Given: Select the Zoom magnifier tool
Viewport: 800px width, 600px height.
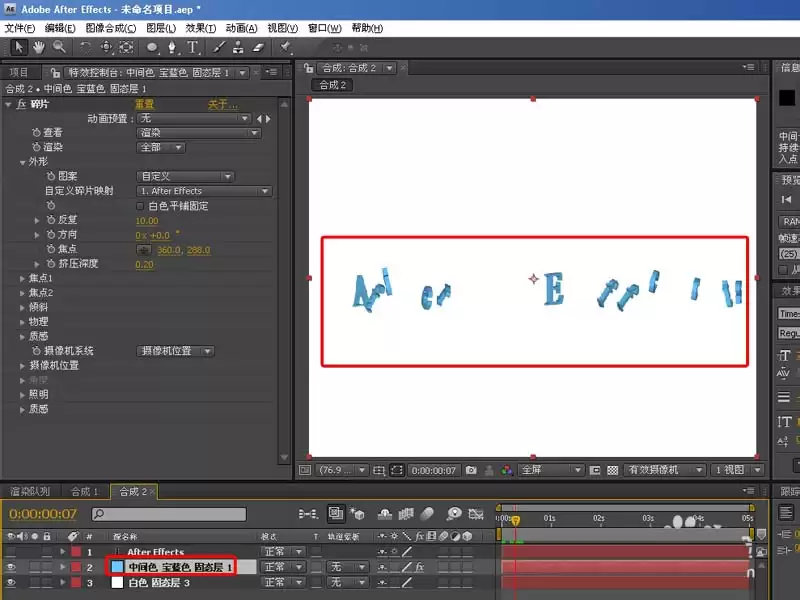Looking at the screenshot, I should (x=59, y=47).
